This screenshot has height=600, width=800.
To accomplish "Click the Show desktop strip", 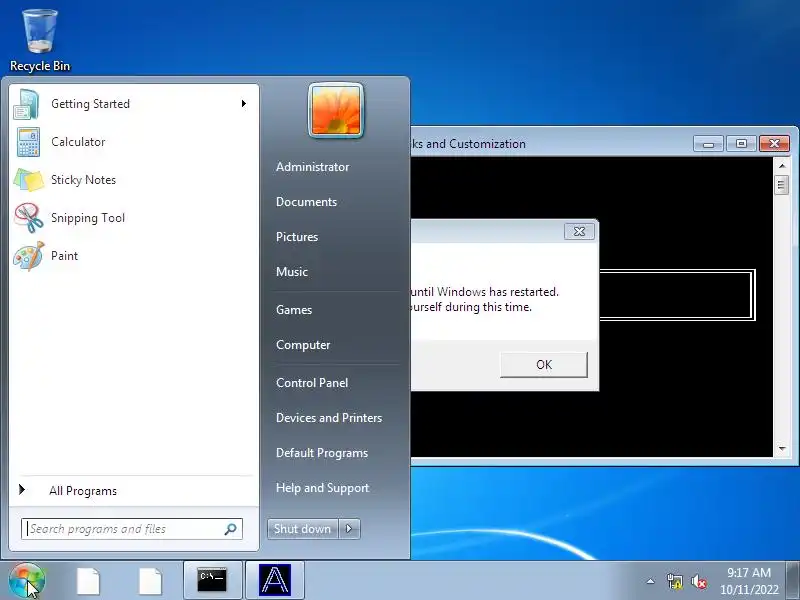I will pos(793,581).
